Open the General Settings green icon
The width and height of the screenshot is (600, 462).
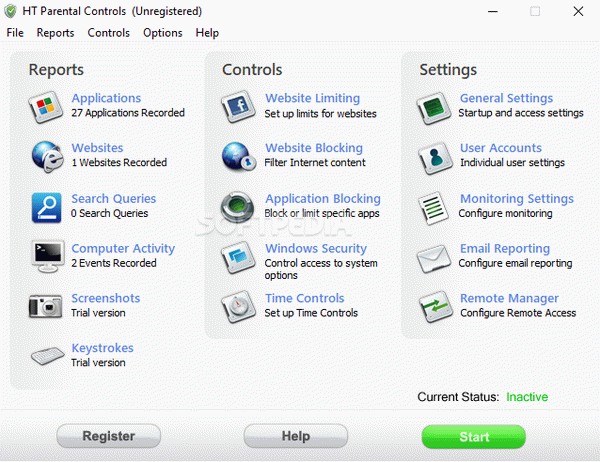click(x=434, y=108)
